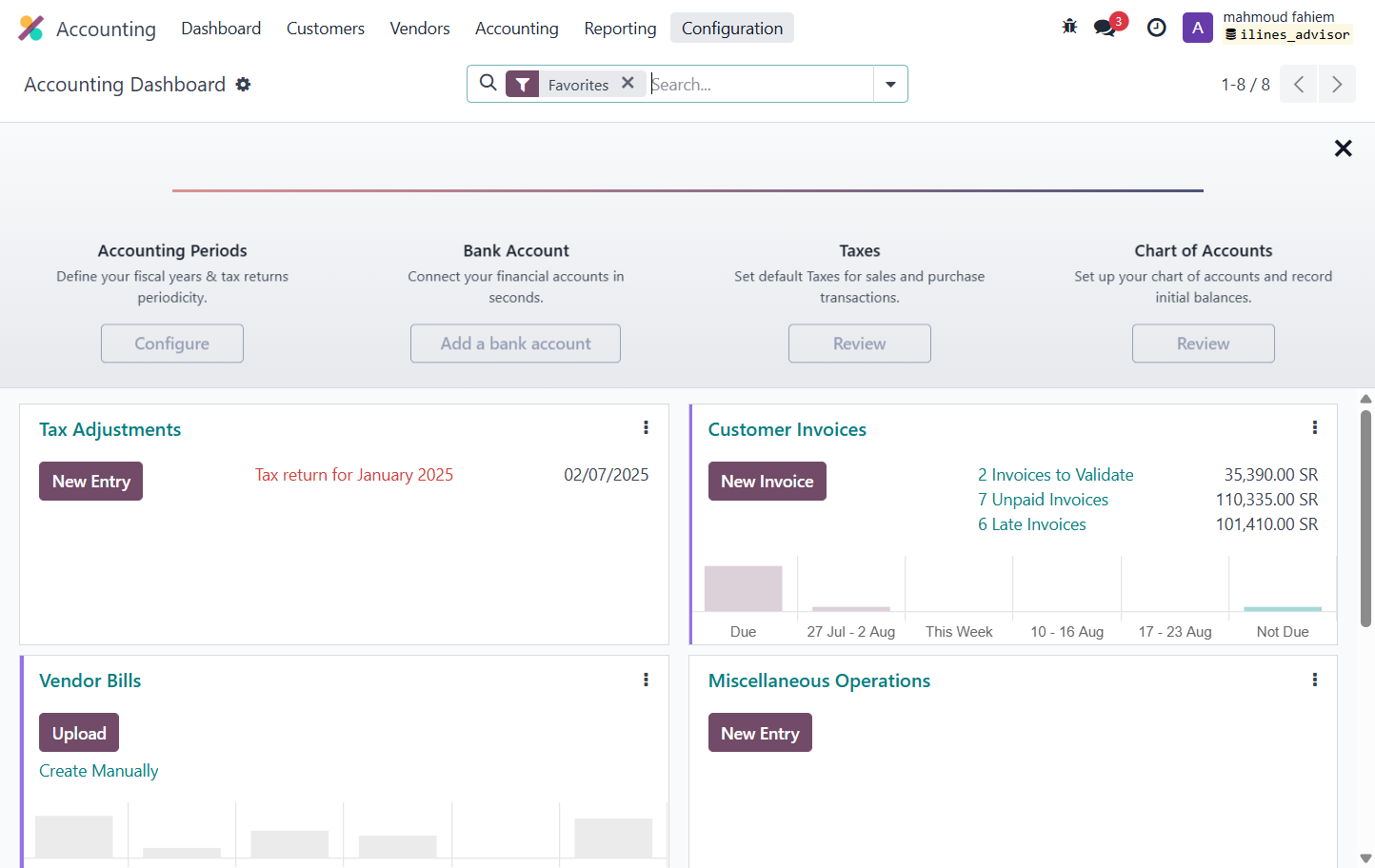1375x868 pixels.
Task: Click the Due bar in Customer Invoices chart
Action: click(743, 588)
